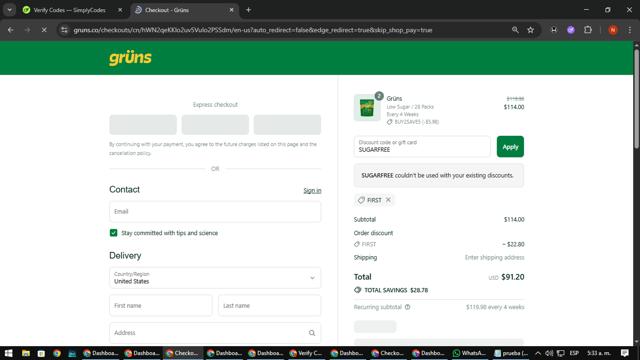Open the notification center icon

pyautogui.click(x=625, y=353)
